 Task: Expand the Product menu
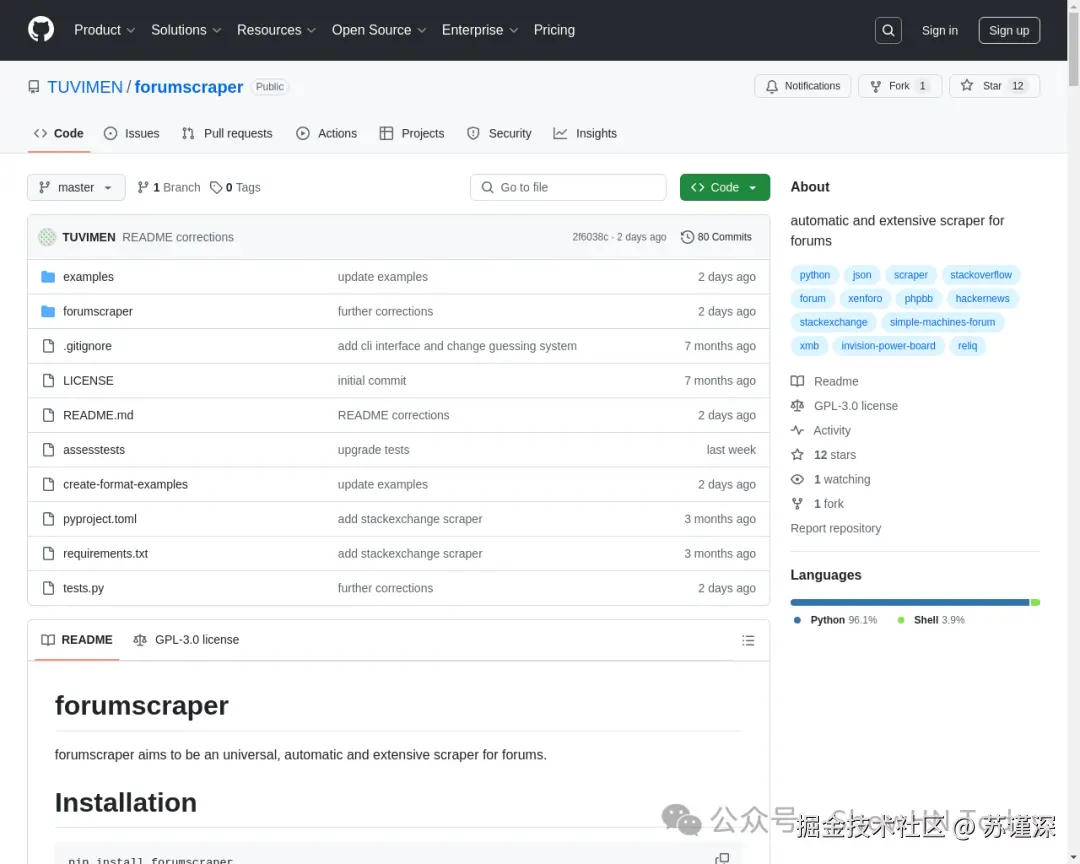[x=105, y=30]
